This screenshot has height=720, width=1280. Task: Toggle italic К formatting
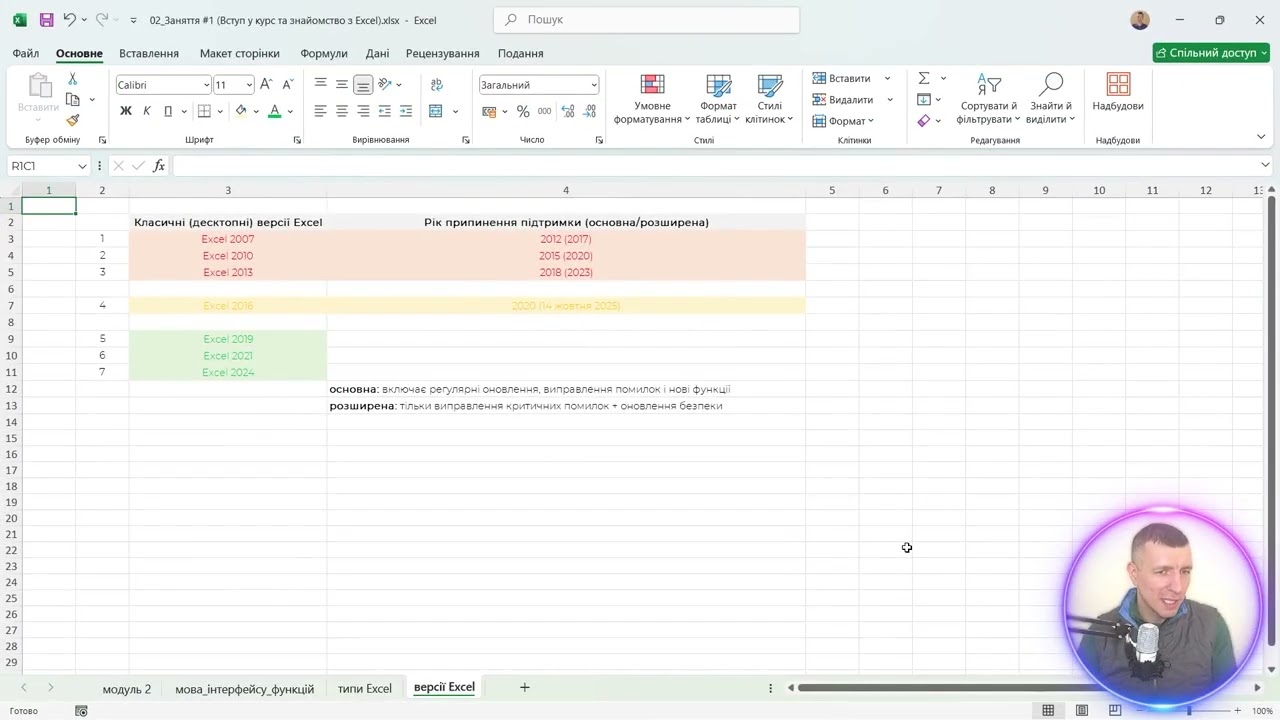coord(147,111)
